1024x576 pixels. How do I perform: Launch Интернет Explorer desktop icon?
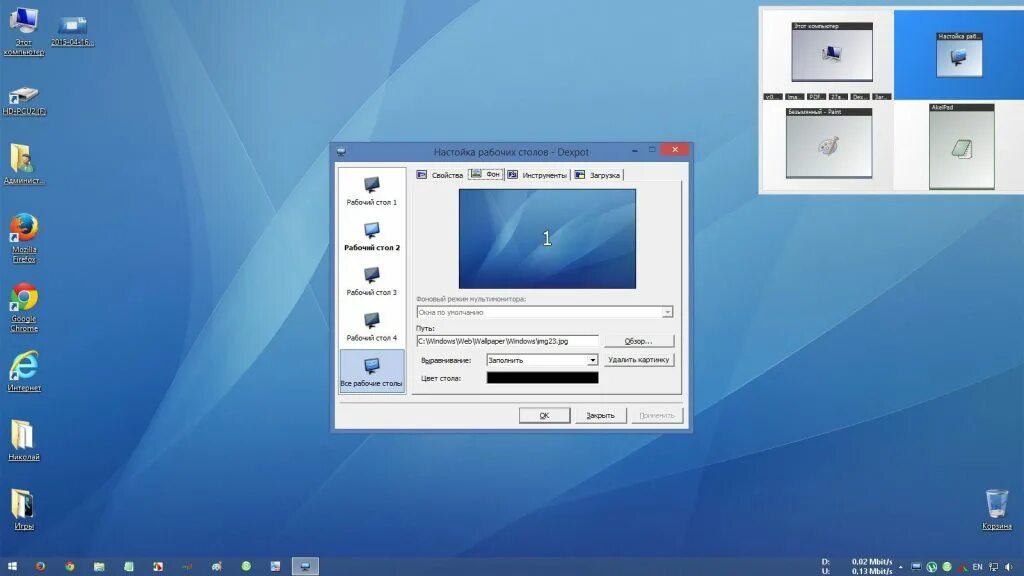point(24,371)
